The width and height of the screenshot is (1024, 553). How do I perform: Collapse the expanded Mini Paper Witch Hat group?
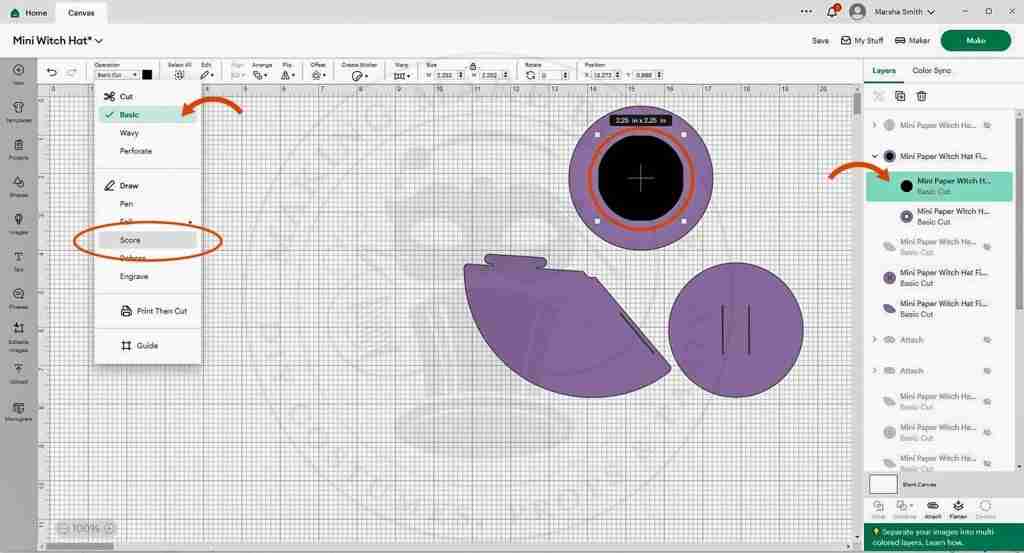coord(875,156)
